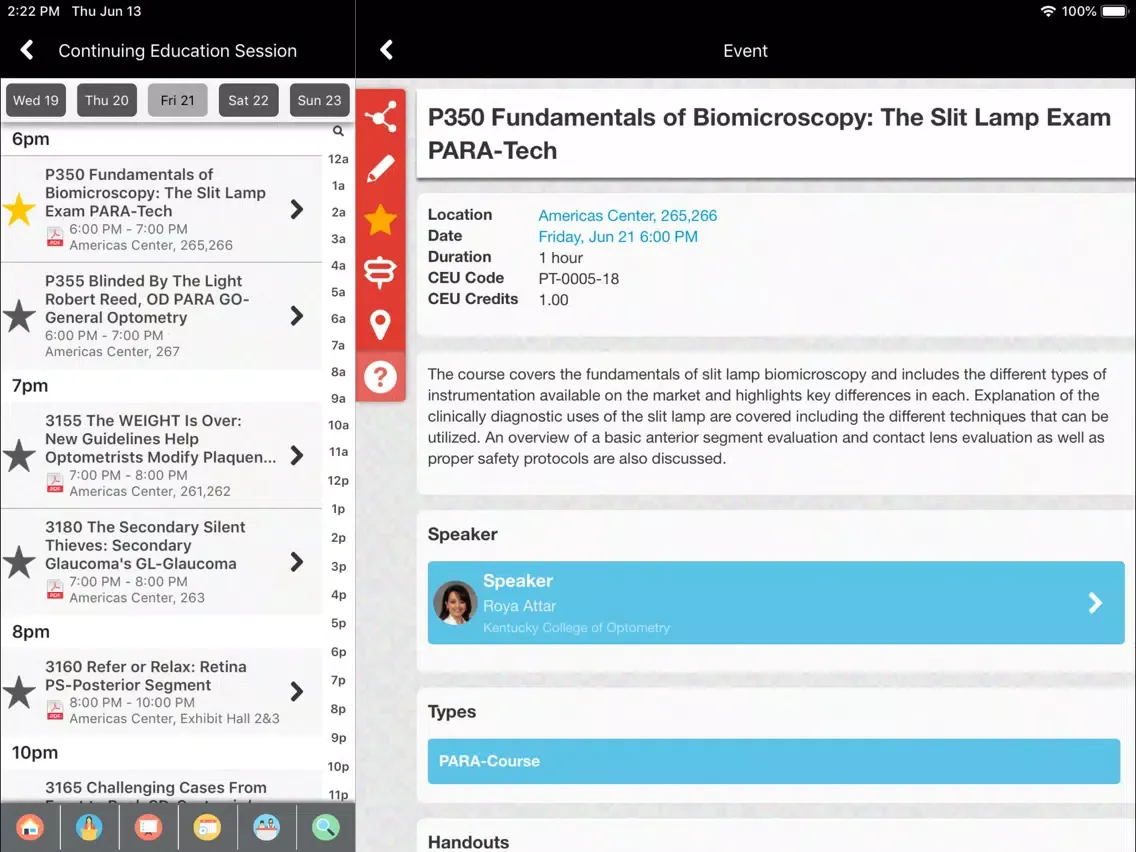Viewport: 1136px width, 852px height.
Task: Jump to 10p in time index
Action: coord(338,767)
